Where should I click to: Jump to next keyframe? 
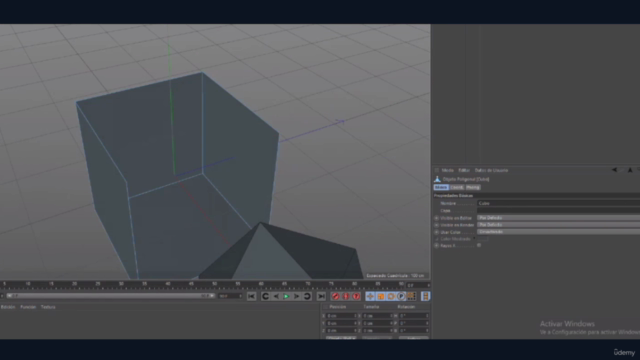[x=307, y=296]
